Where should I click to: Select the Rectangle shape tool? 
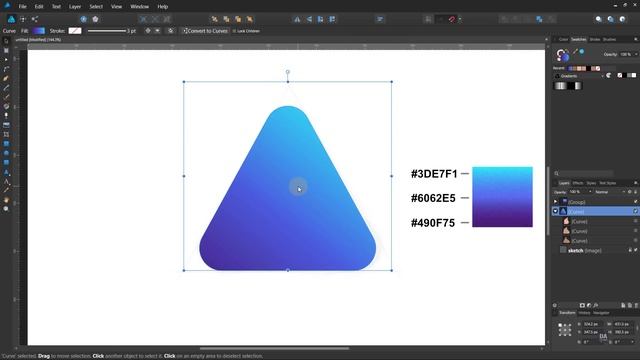6,144
